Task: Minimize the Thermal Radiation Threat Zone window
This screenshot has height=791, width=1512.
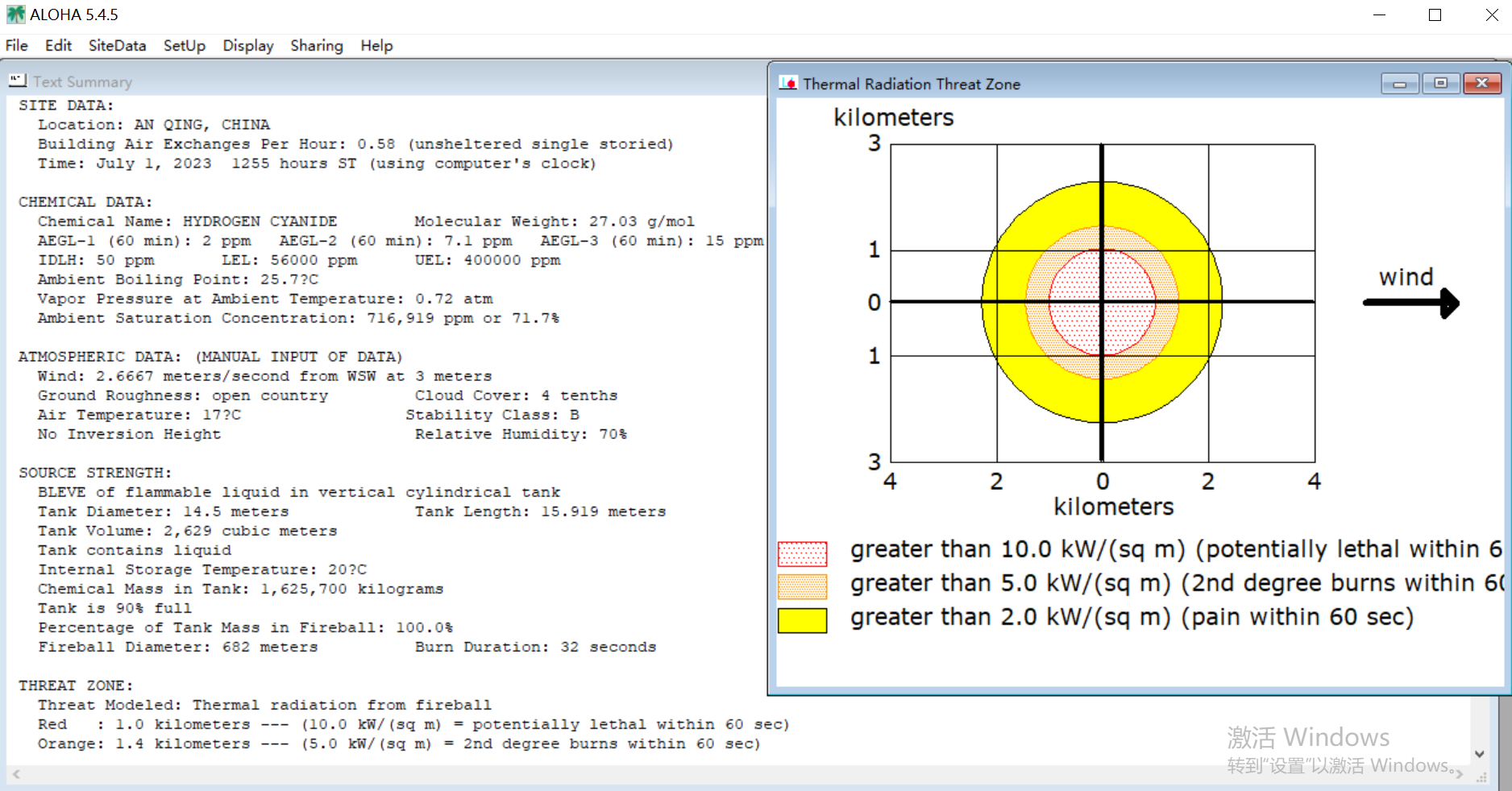Action: click(x=1400, y=83)
